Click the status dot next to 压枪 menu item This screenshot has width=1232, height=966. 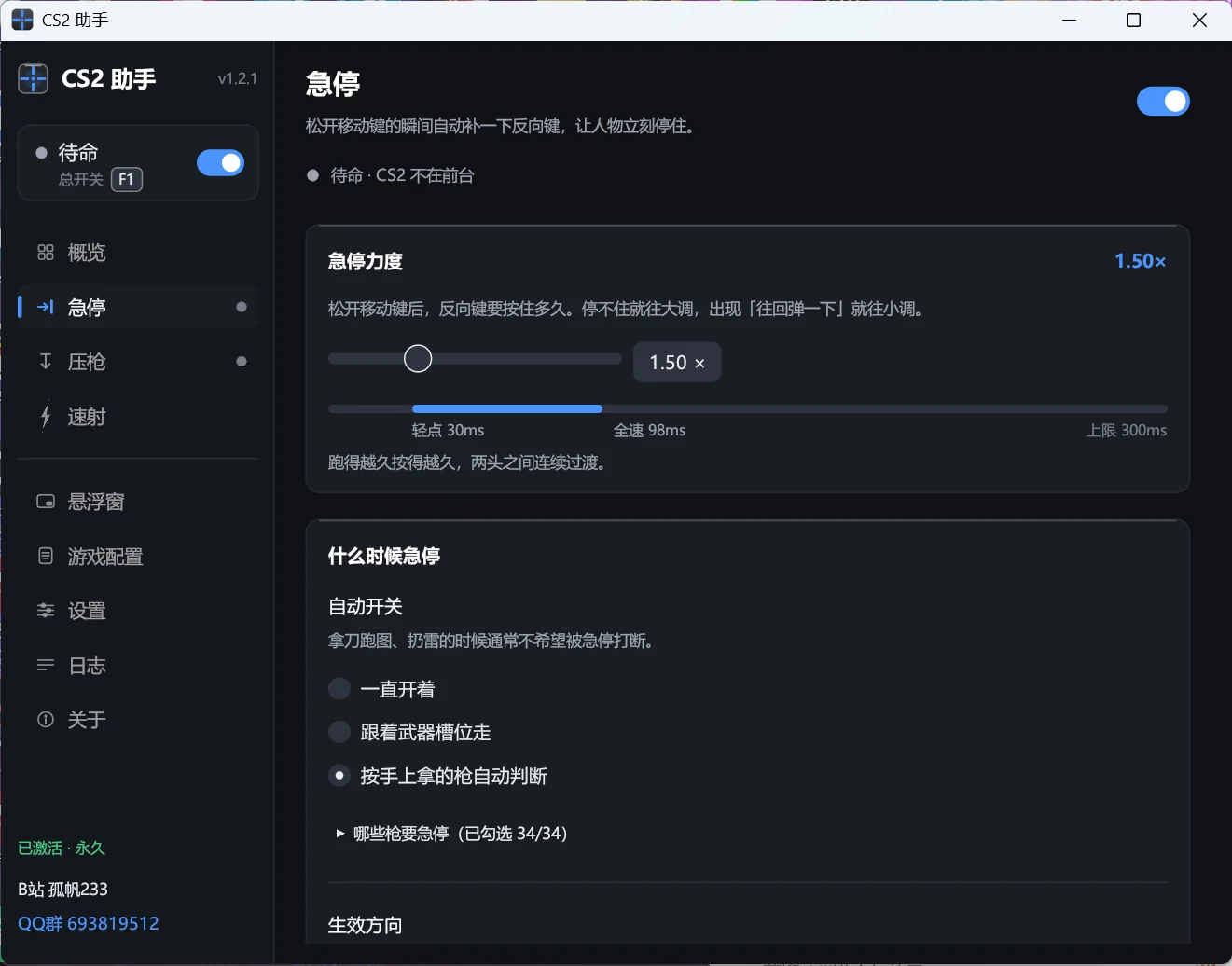pyautogui.click(x=242, y=362)
